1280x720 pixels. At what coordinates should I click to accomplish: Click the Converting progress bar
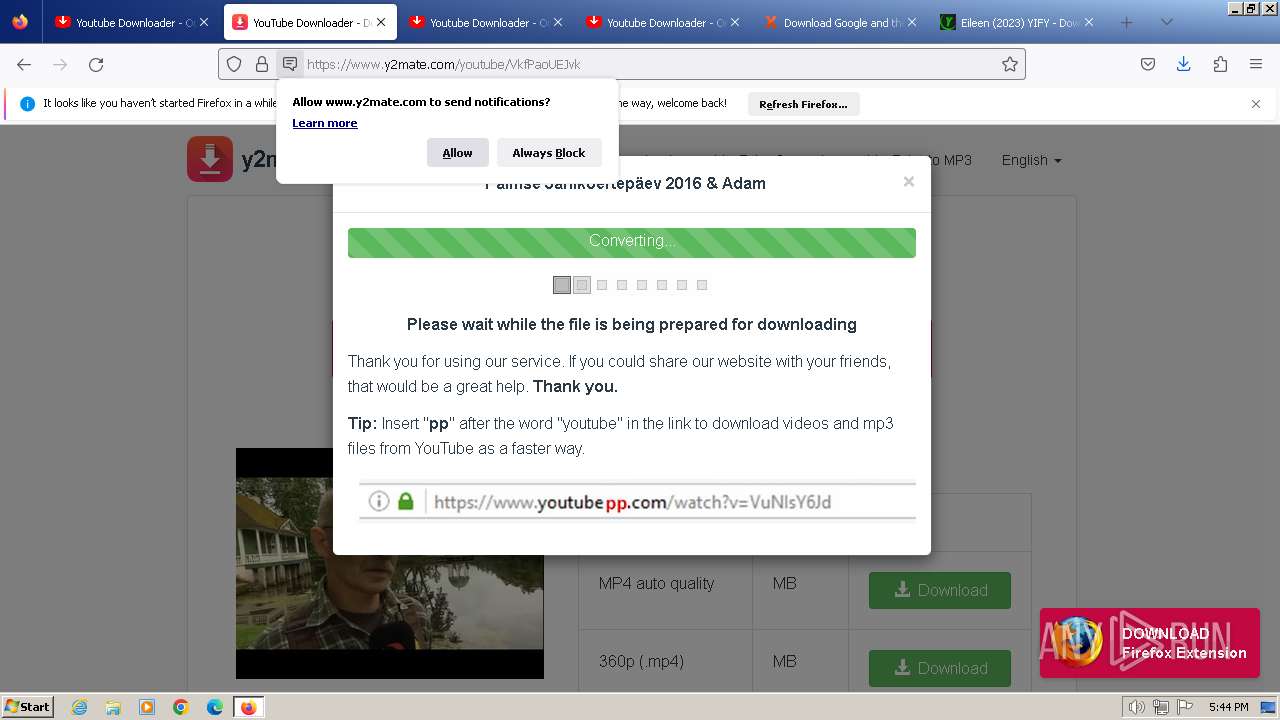point(632,242)
